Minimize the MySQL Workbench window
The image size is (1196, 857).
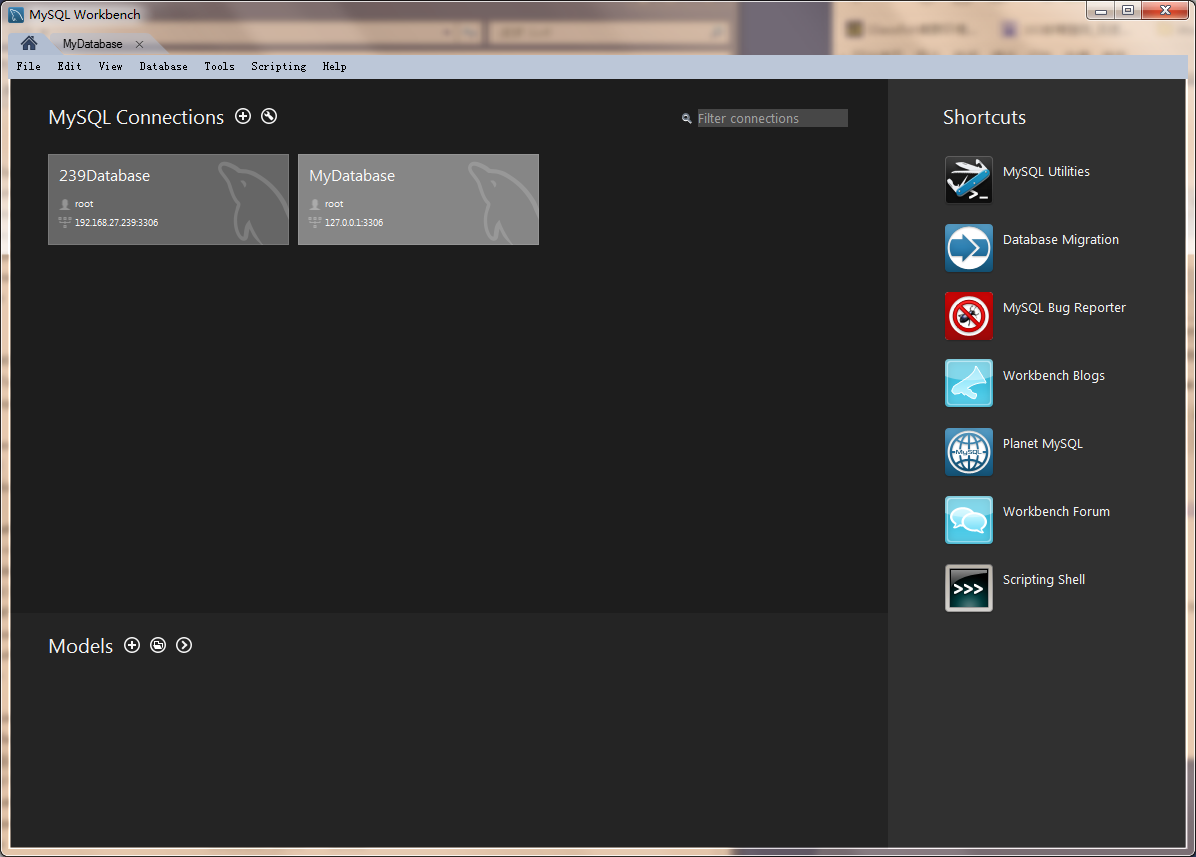[1100, 11]
